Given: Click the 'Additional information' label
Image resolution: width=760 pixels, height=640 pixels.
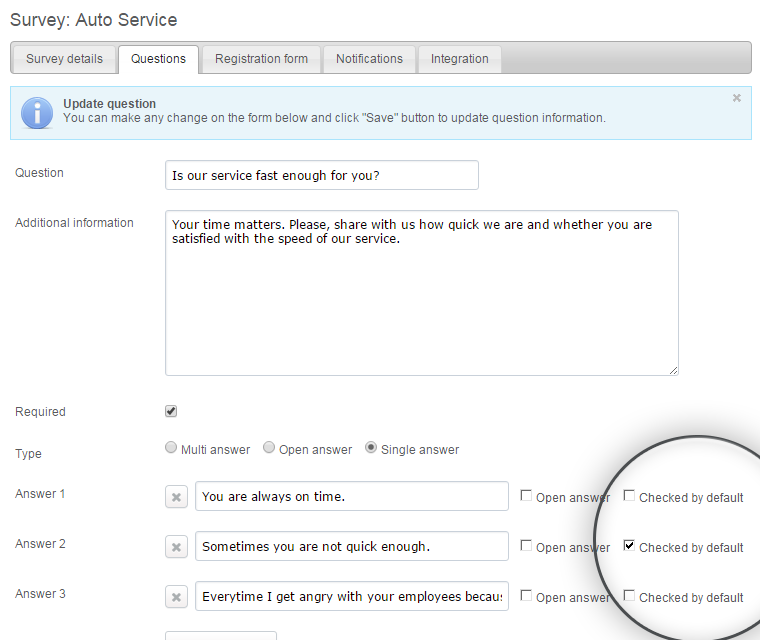Looking at the screenshot, I should click(74, 223).
